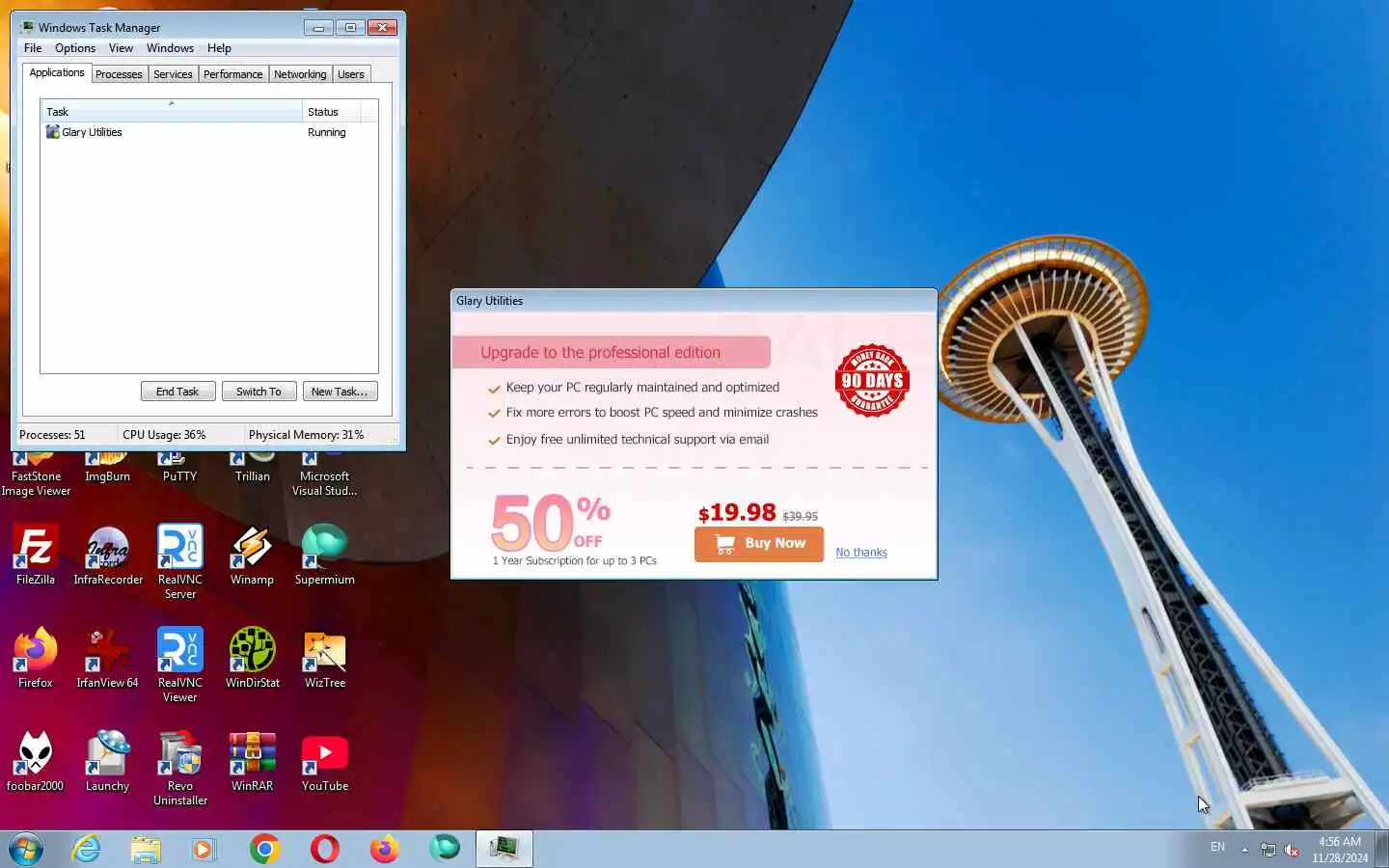Launch RealVNC Server shortcut
Screen dimensions: 1389x868
pyautogui.click(x=180, y=561)
